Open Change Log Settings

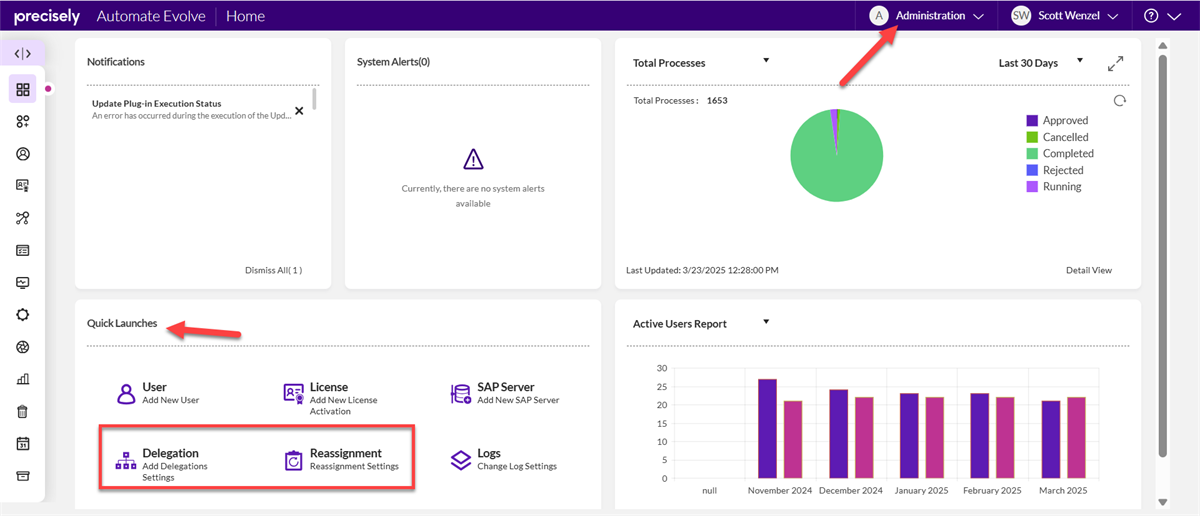pos(517,466)
